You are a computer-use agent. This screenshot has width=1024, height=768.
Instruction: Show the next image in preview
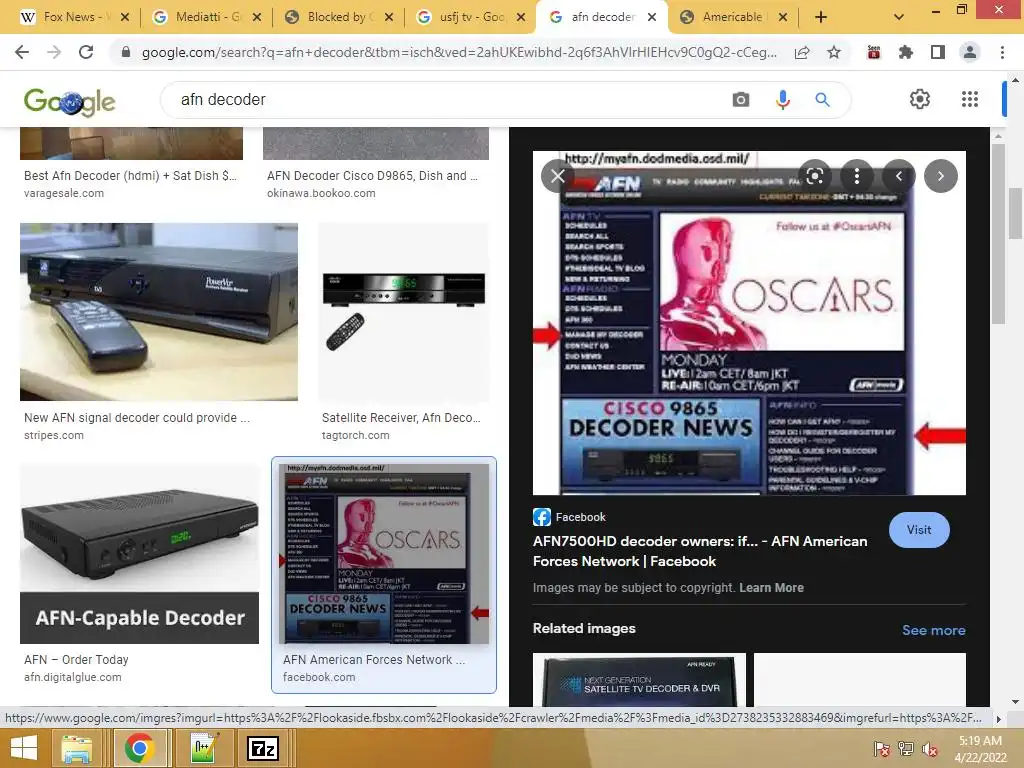click(x=940, y=176)
